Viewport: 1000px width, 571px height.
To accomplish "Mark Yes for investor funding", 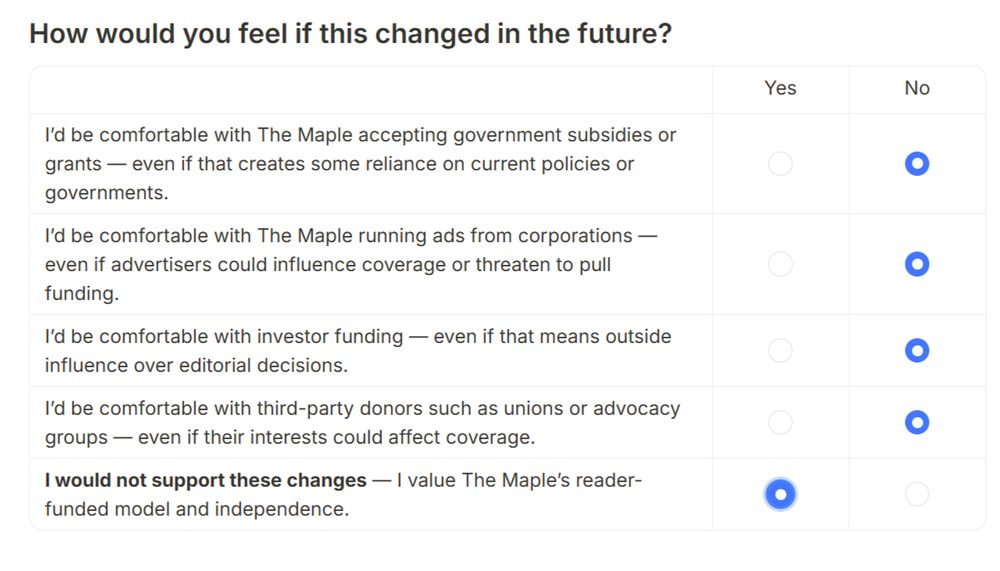I will coord(780,350).
